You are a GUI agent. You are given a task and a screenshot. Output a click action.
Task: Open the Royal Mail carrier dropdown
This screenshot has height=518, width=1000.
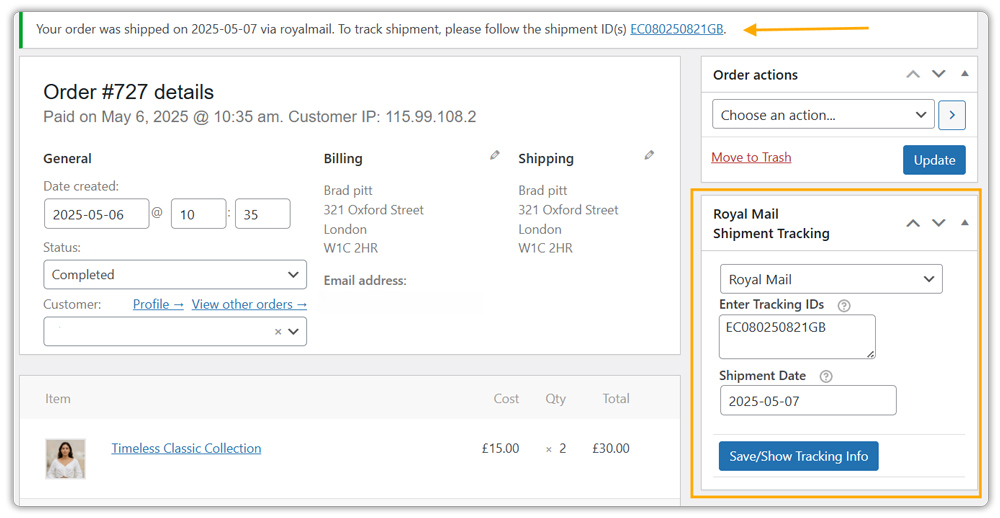coord(831,279)
